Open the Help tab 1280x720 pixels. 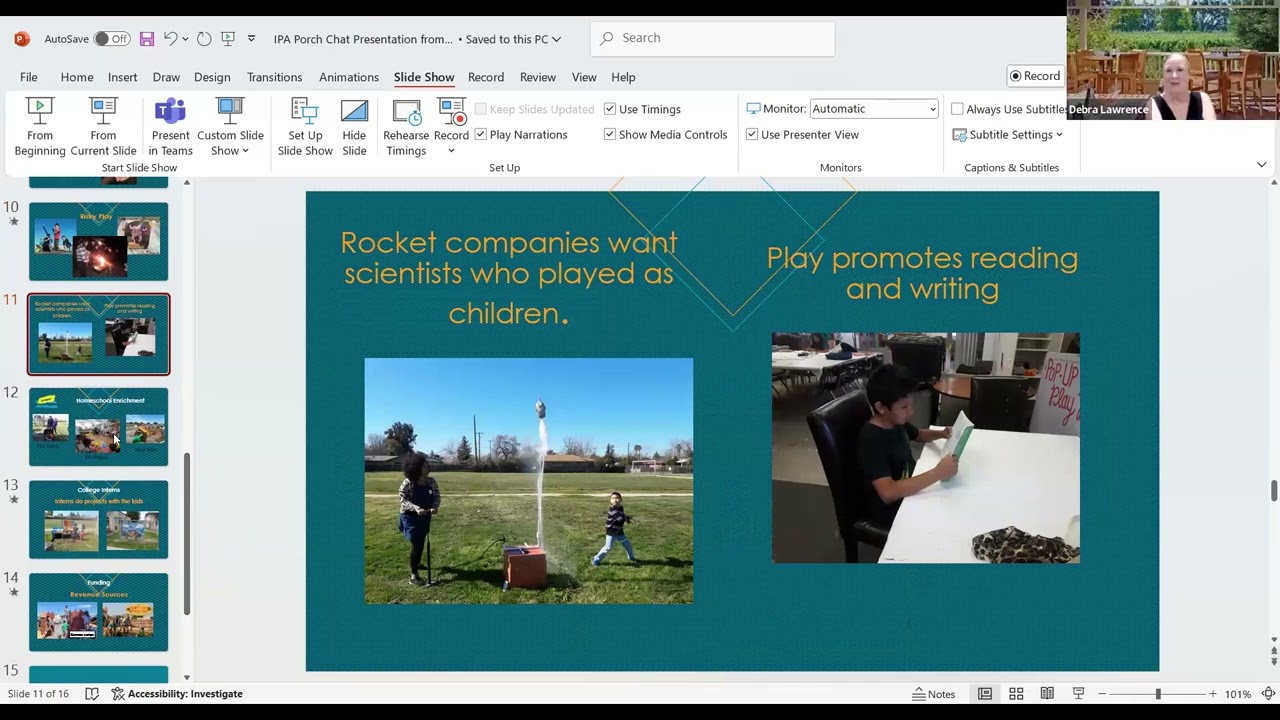(623, 77)
